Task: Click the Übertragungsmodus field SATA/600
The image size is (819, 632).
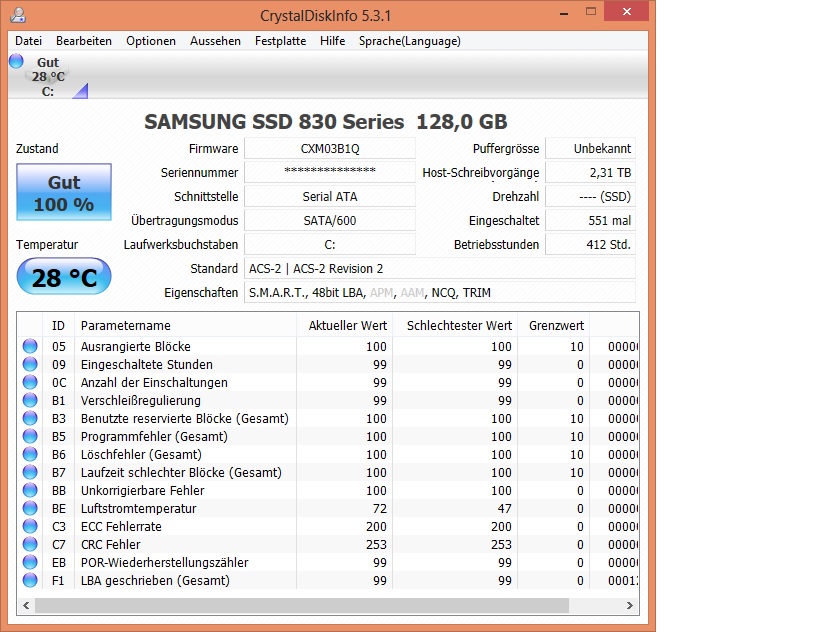Action: (330, 221)
